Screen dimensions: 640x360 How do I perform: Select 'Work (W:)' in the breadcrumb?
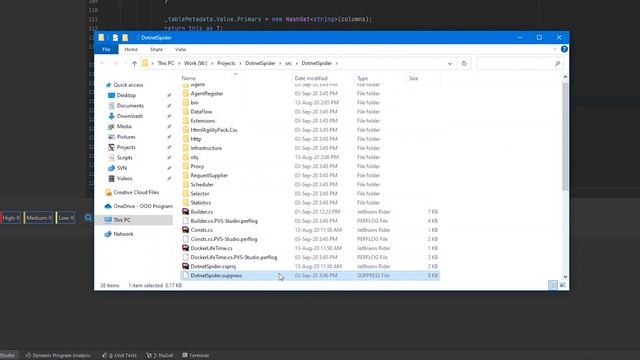pyautogui.click(x=196, y=63)
